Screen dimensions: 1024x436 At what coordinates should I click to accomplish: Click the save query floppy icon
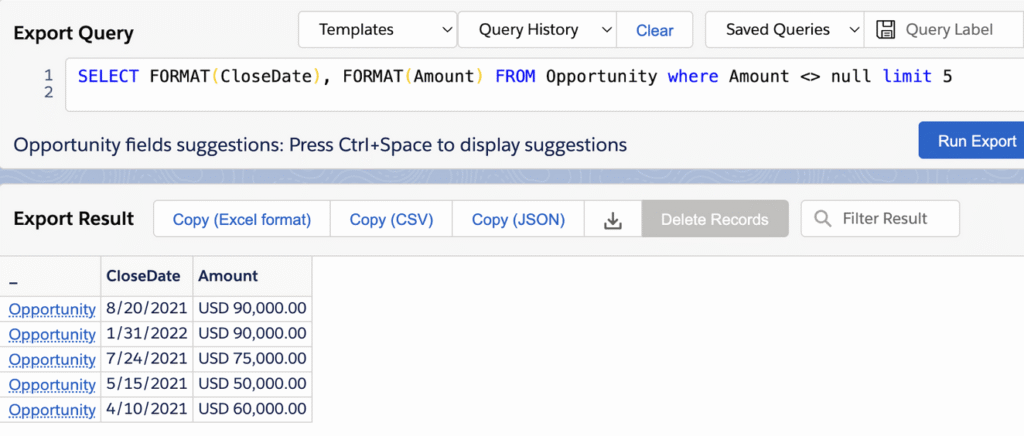(x=885, y=30)
